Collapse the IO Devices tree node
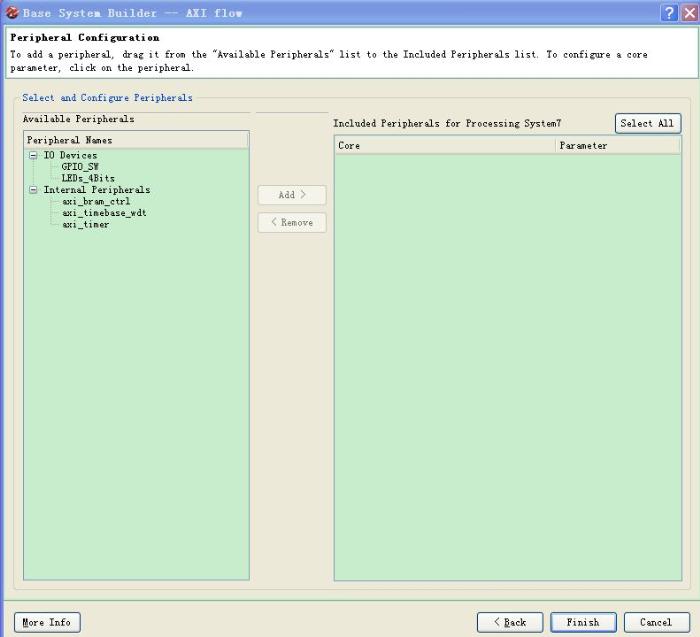The width and height of the screenshot is (700, 637). coord(33,156)
